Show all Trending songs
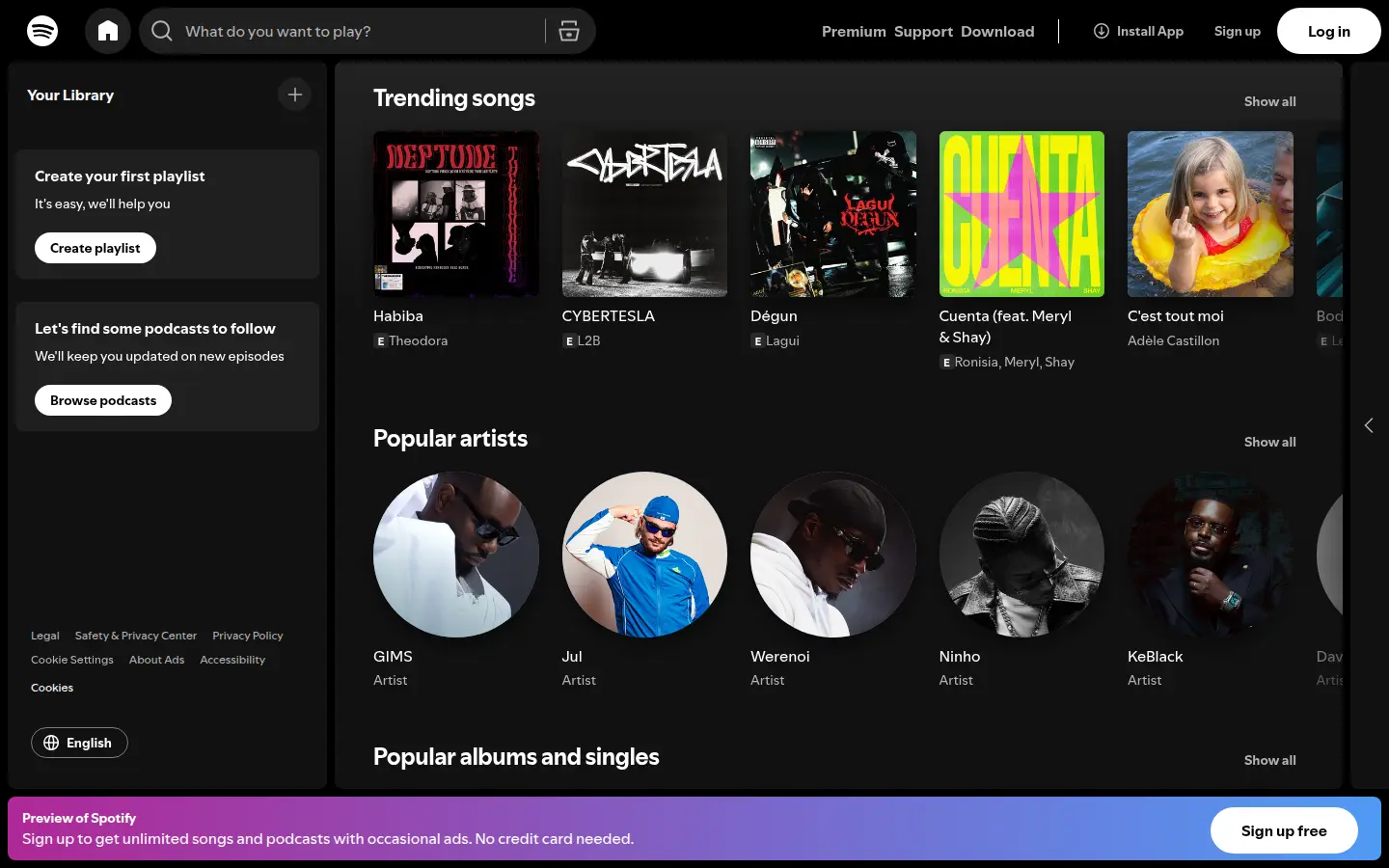The image size is (1389, 868). pos(1269,101)
